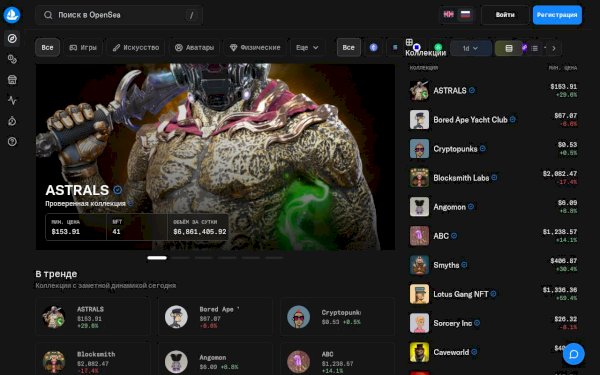Open the Angomon collection row

493,207
